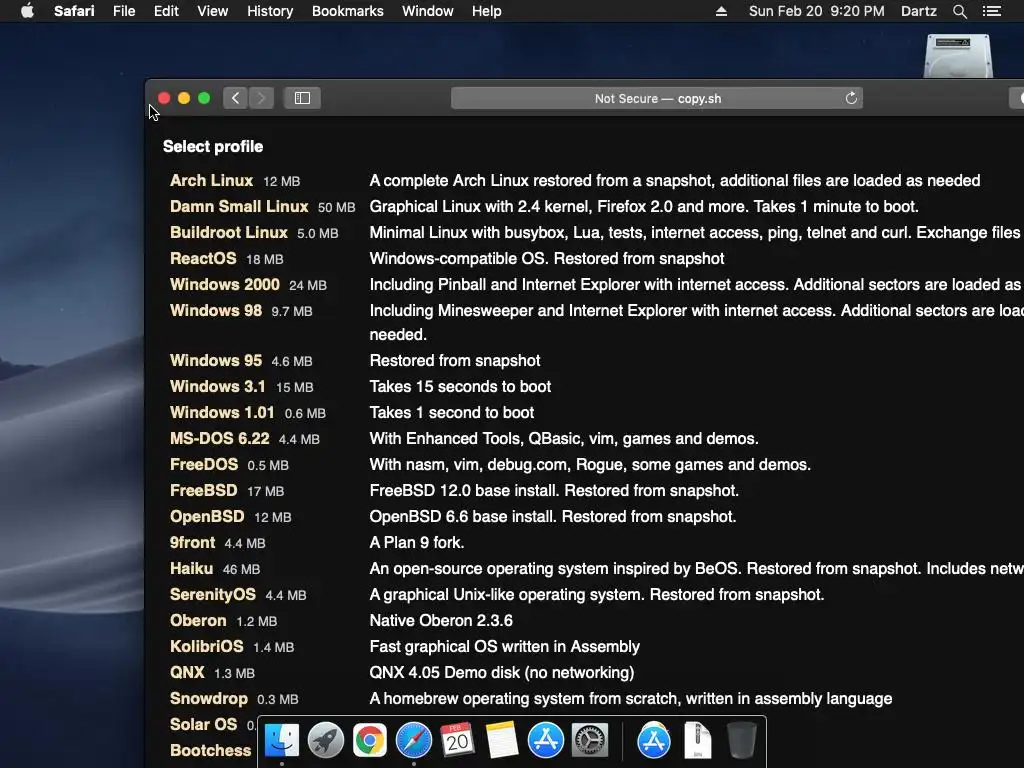The image size is (1024, 768).
Task: Select the QNX profile
Action: [187, 673]
